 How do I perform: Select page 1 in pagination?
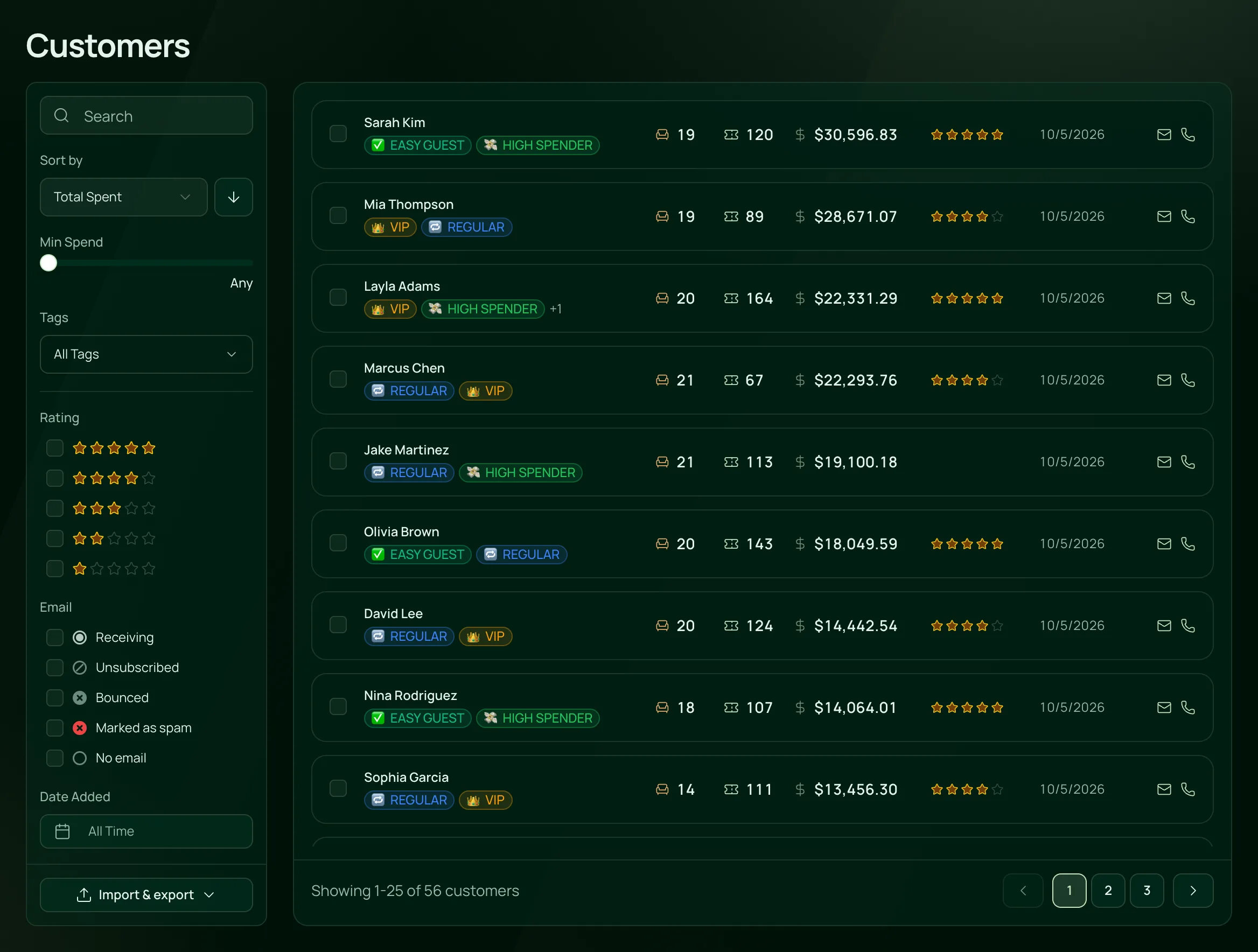[1068, 891]
